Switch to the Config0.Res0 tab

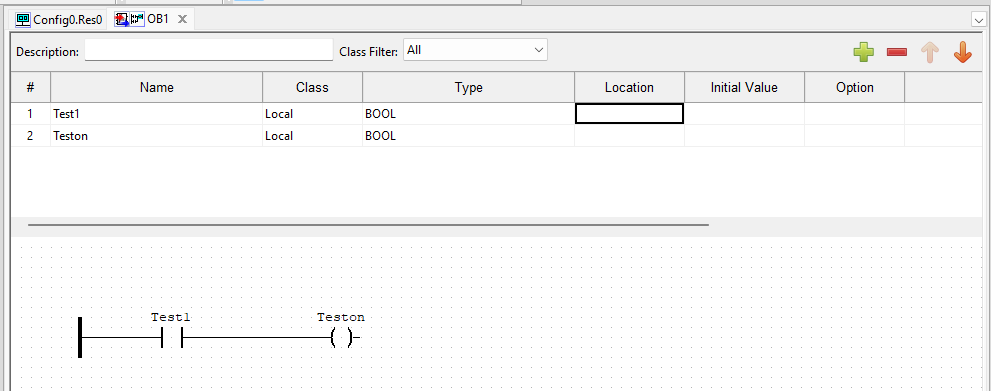tap(59, 20)
